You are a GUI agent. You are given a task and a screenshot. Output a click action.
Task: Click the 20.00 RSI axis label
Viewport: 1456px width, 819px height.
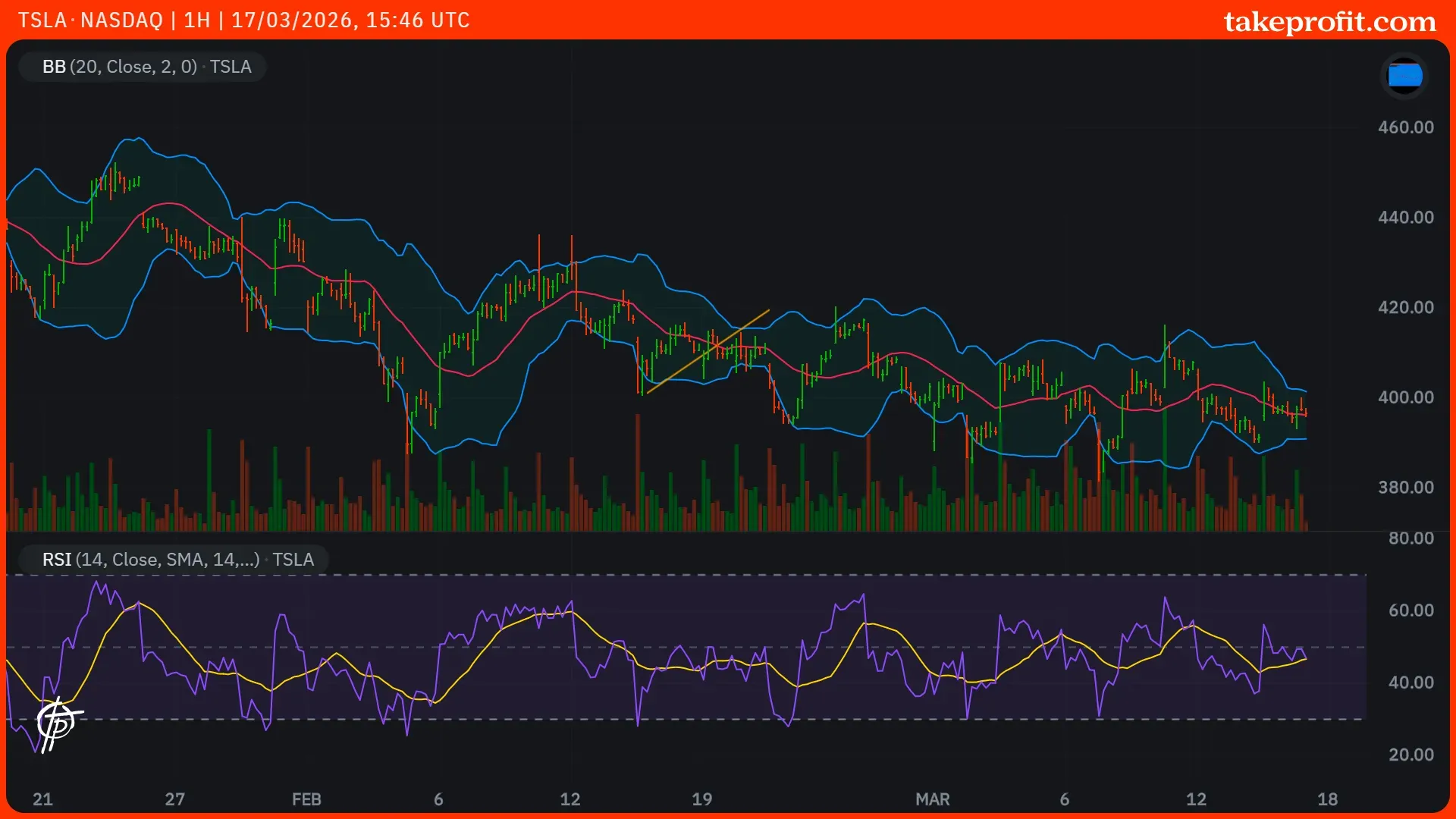point(1410,755)
